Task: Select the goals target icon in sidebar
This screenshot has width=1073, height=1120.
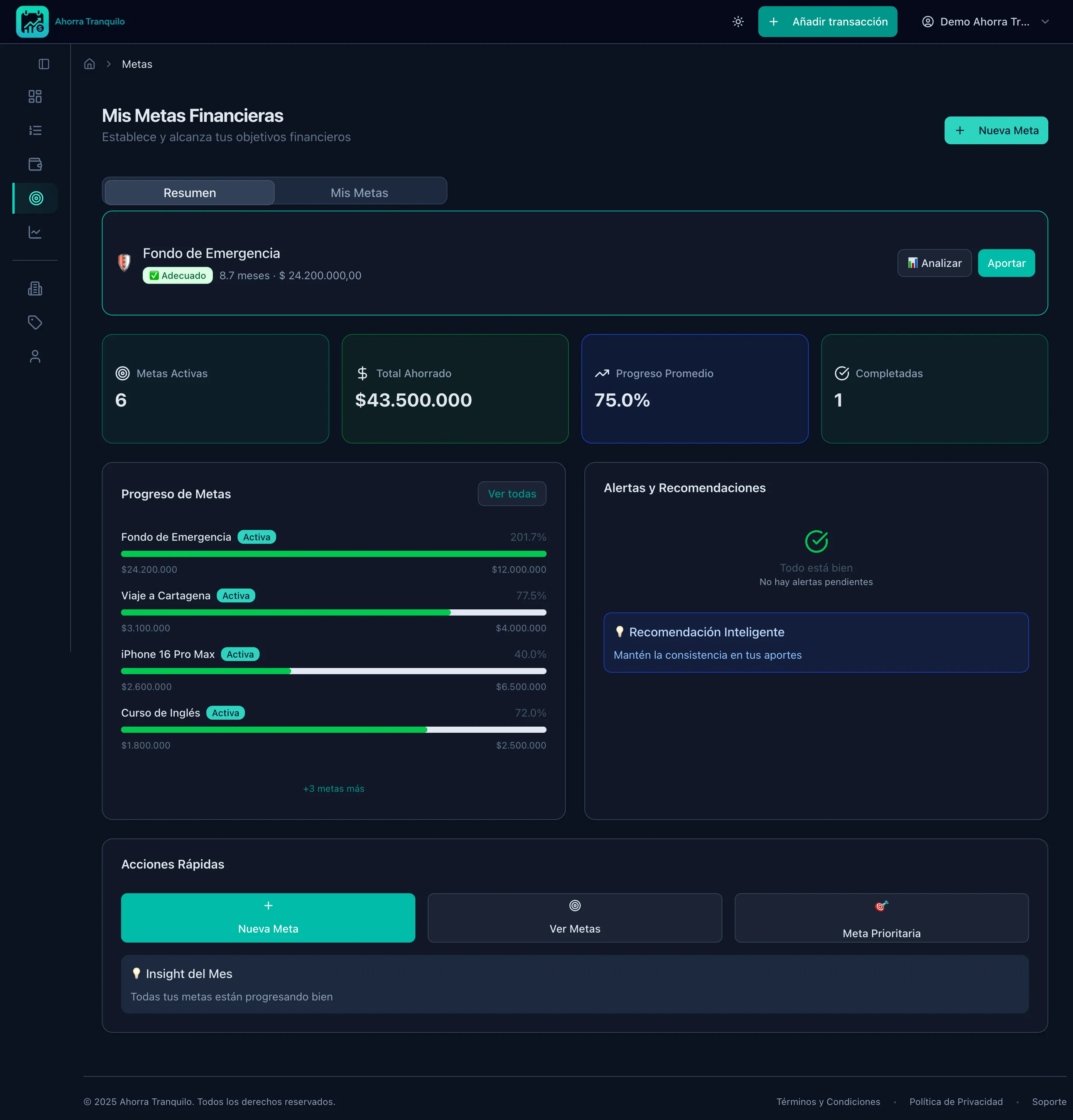Action: tap(36, 198)
